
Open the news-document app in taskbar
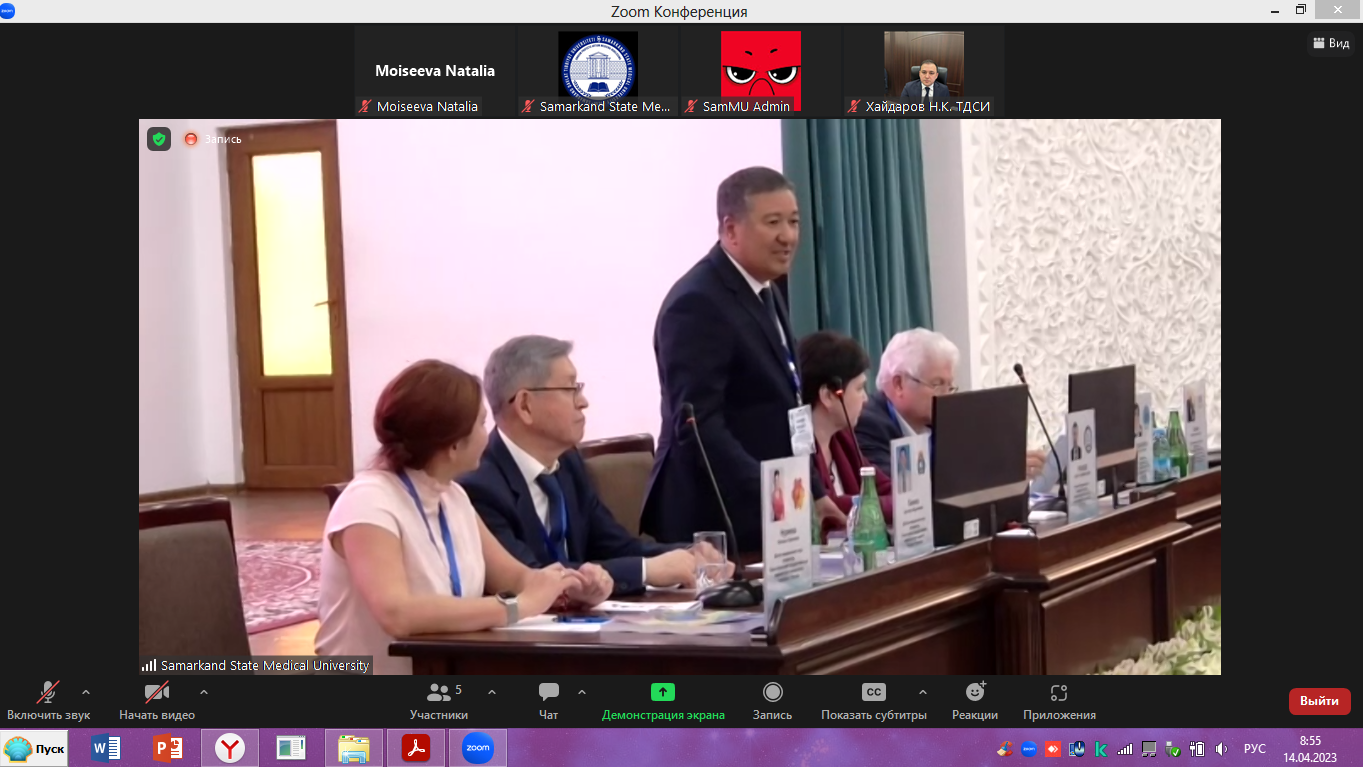tap(292, 748)
